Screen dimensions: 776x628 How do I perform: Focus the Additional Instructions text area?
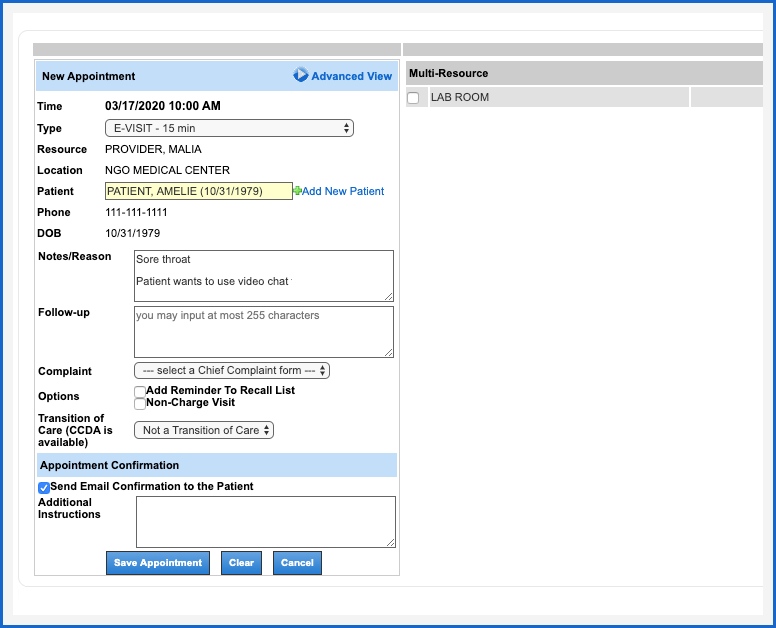click(x=265, y=521)
